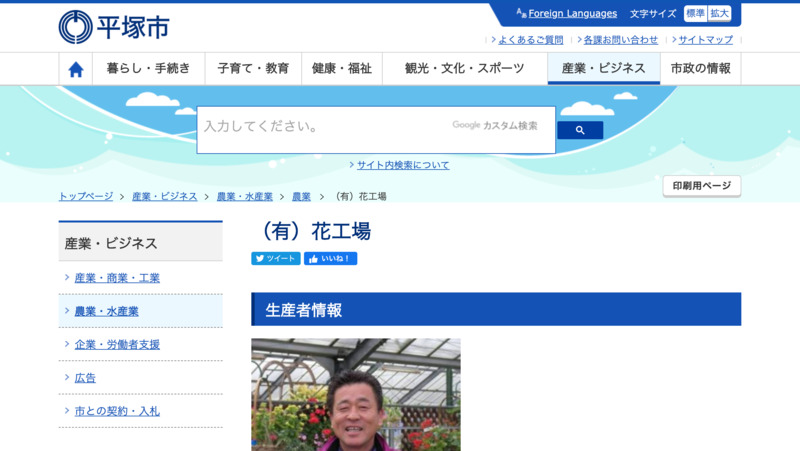Open sidebar 農業・水産業 link

(x=106, y=311)
